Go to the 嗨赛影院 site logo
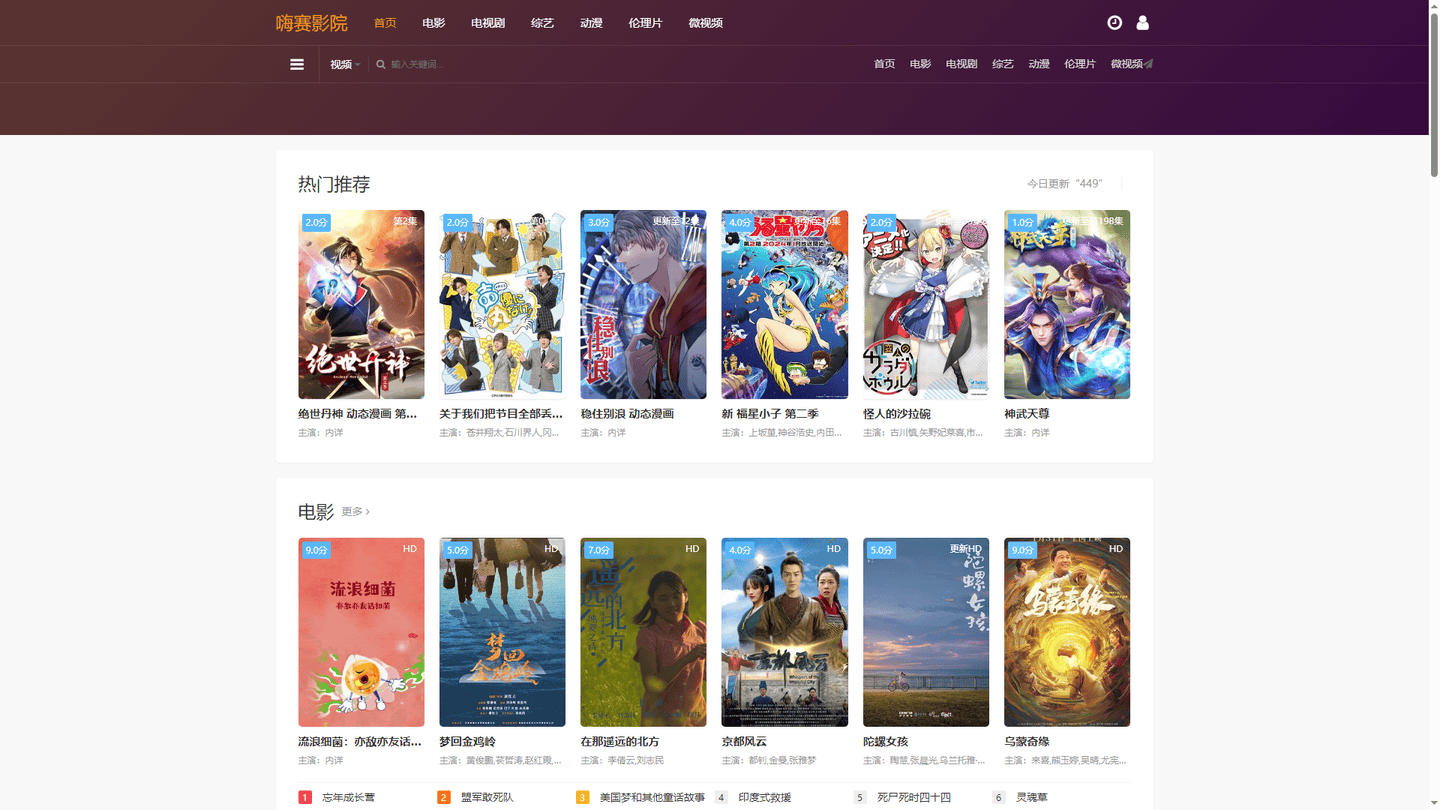Screen dimensions: 1440x810 tap(312, 23)
